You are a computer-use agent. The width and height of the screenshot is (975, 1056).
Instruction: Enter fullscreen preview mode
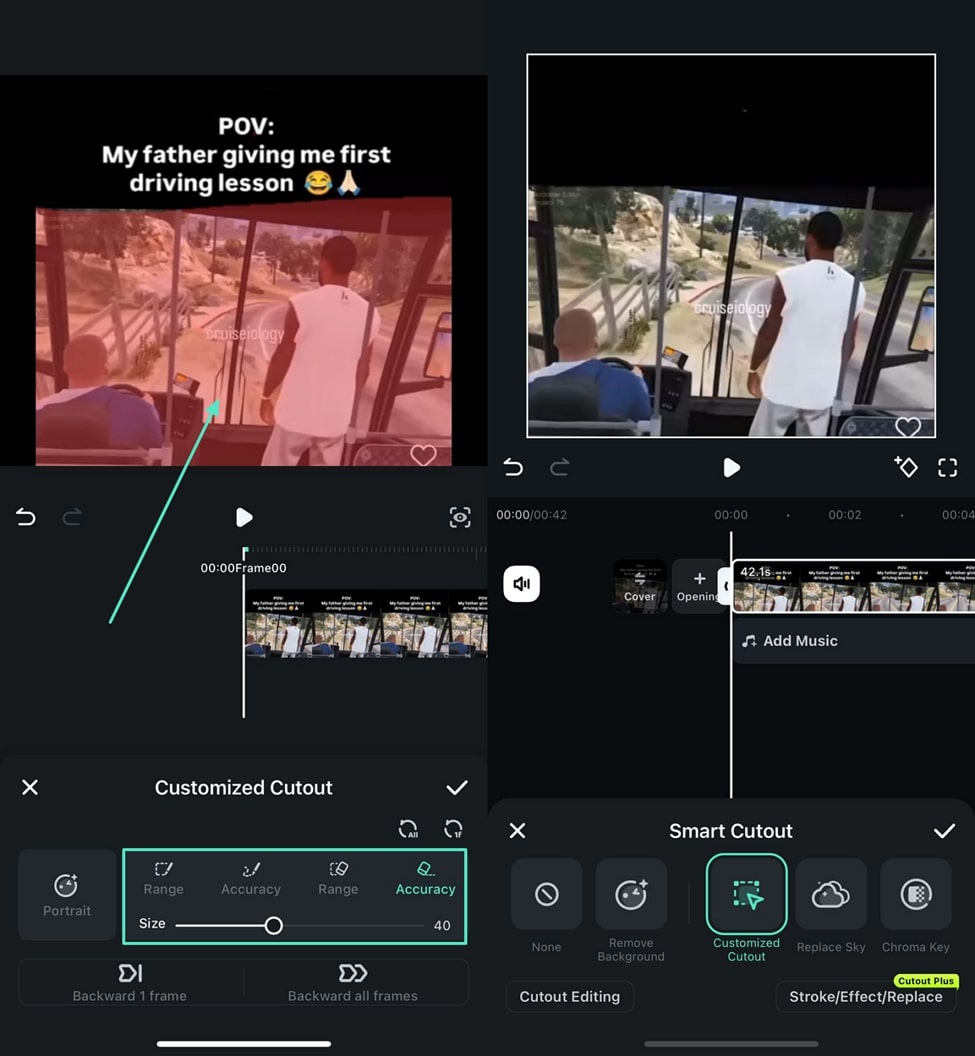coord(947,467)
